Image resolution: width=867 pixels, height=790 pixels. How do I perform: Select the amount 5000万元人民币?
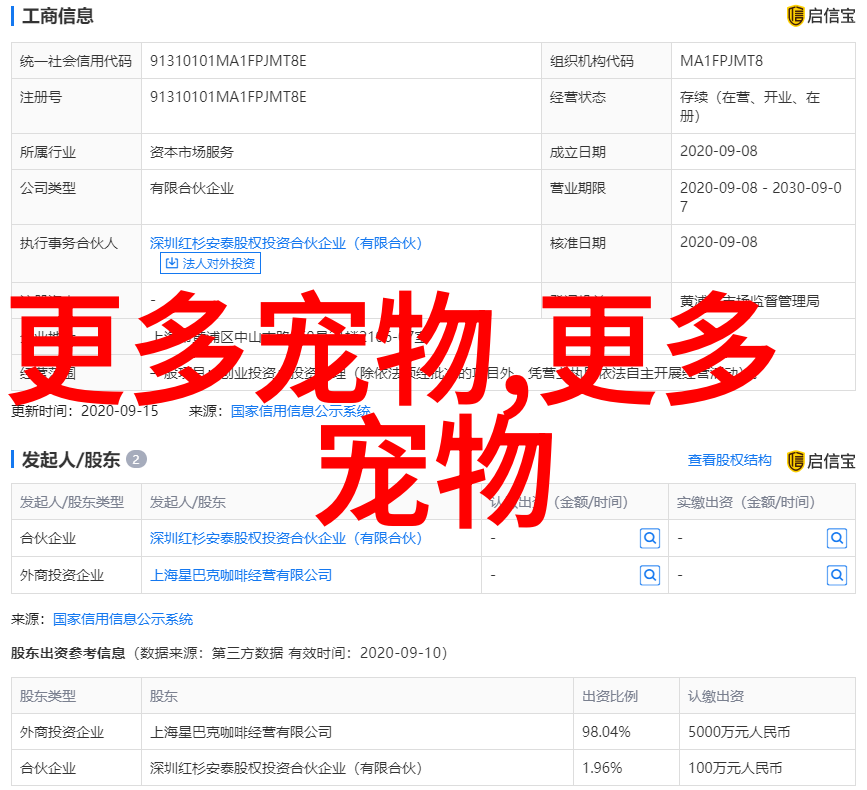pos(739,732)
